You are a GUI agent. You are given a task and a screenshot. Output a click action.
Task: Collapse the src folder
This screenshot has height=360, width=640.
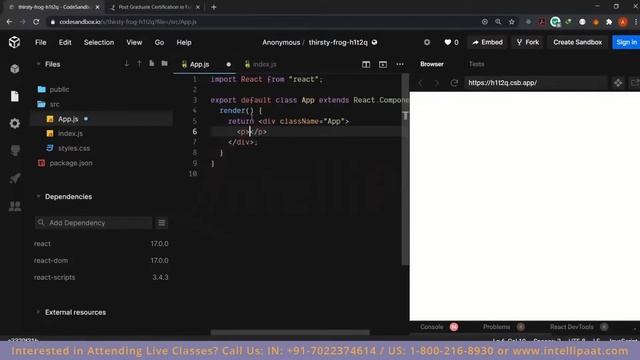coord(54,104)
